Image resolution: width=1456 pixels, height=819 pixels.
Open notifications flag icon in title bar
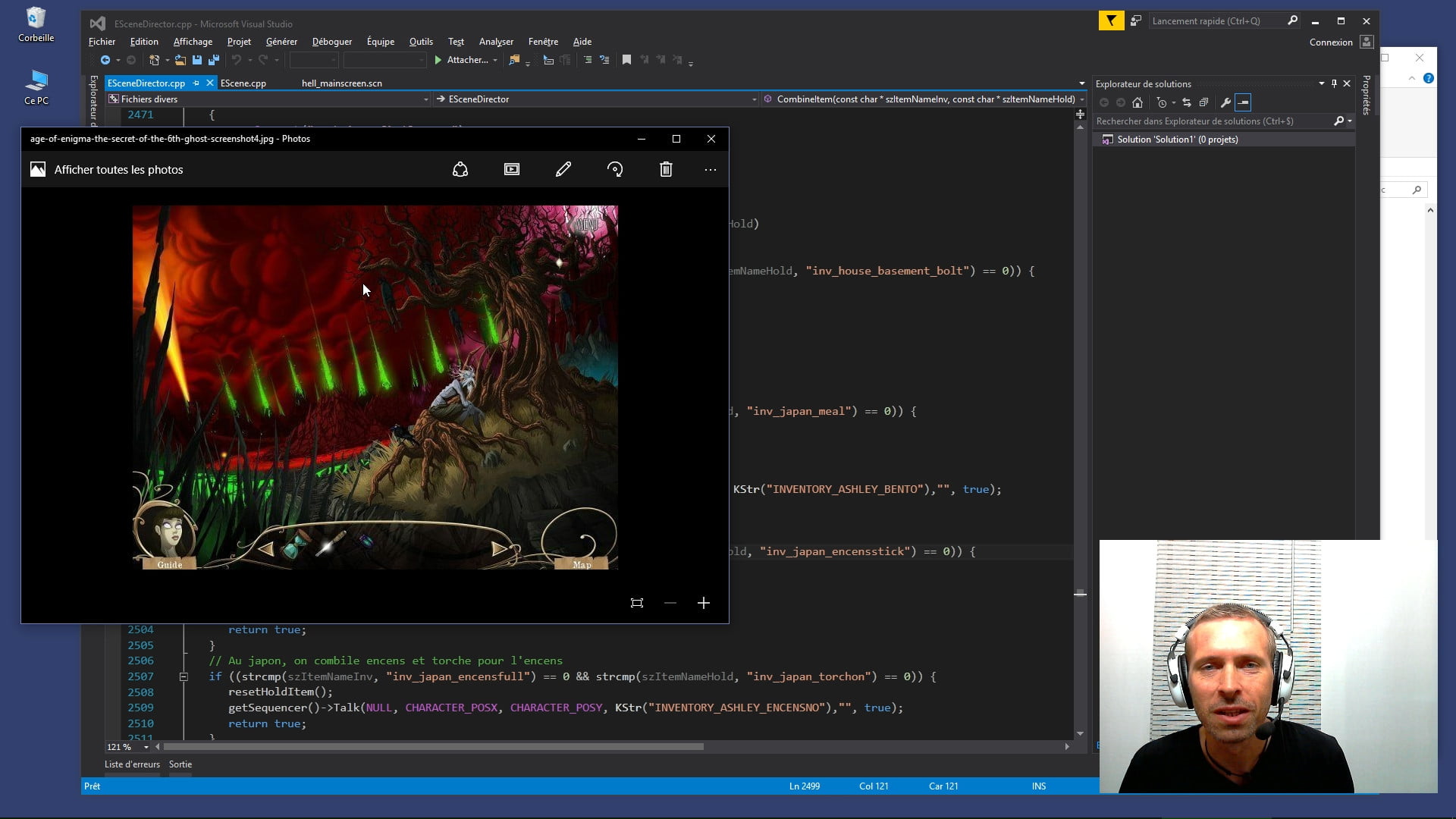click(x=1111, y=21)
